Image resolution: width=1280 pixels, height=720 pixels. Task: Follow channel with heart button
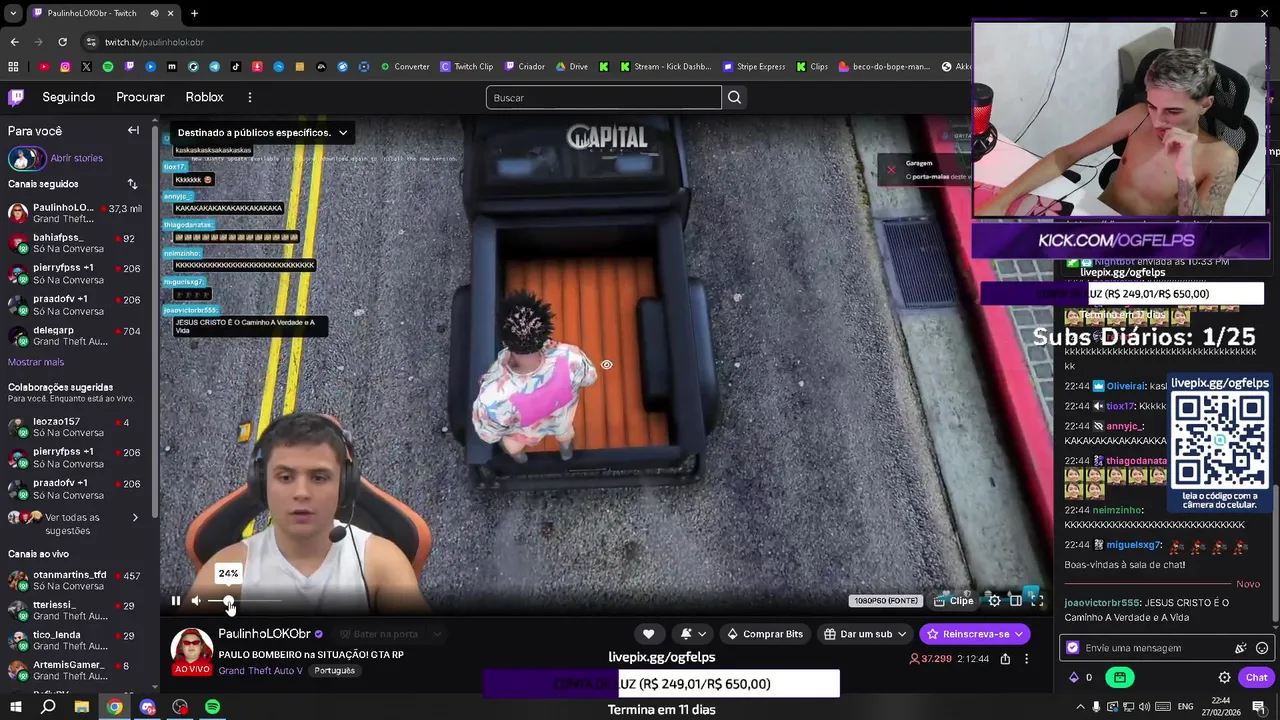tap(648, 634)
